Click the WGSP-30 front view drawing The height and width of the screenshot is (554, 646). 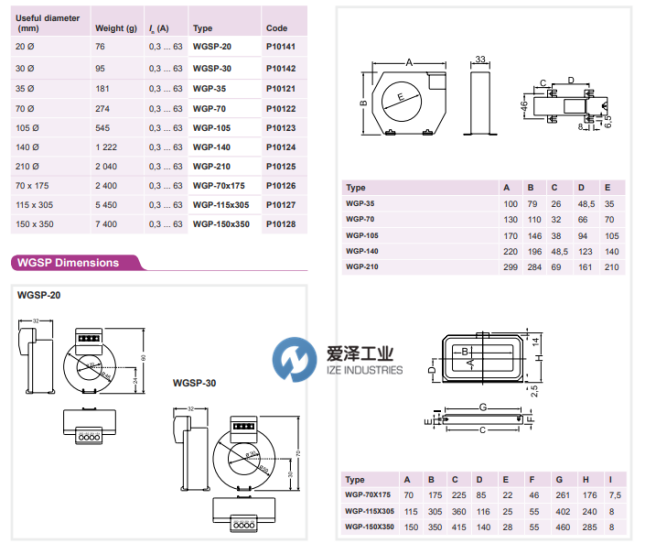(x=245, y=457)
